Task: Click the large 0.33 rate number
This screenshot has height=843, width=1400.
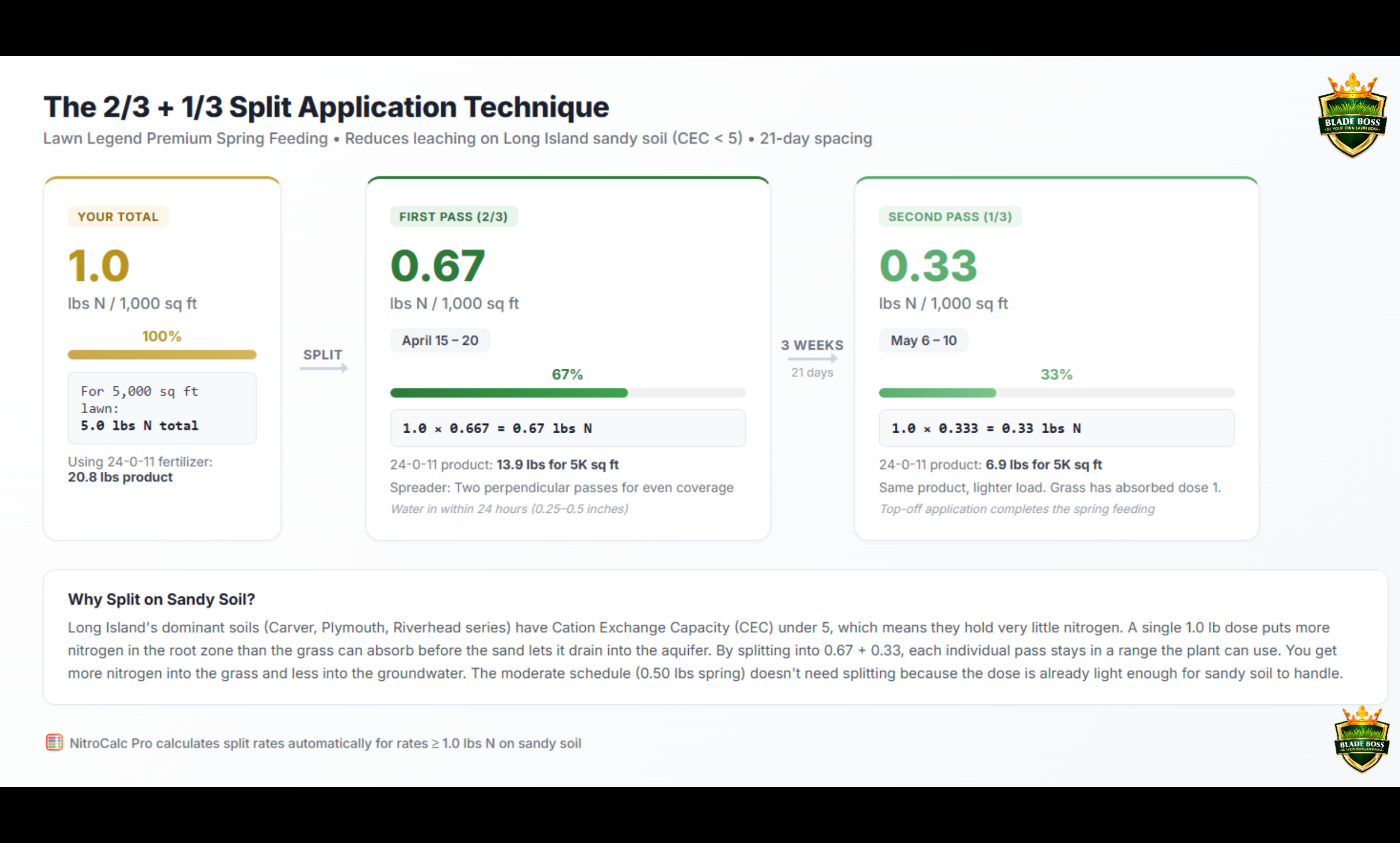Action: coord(928,266)
